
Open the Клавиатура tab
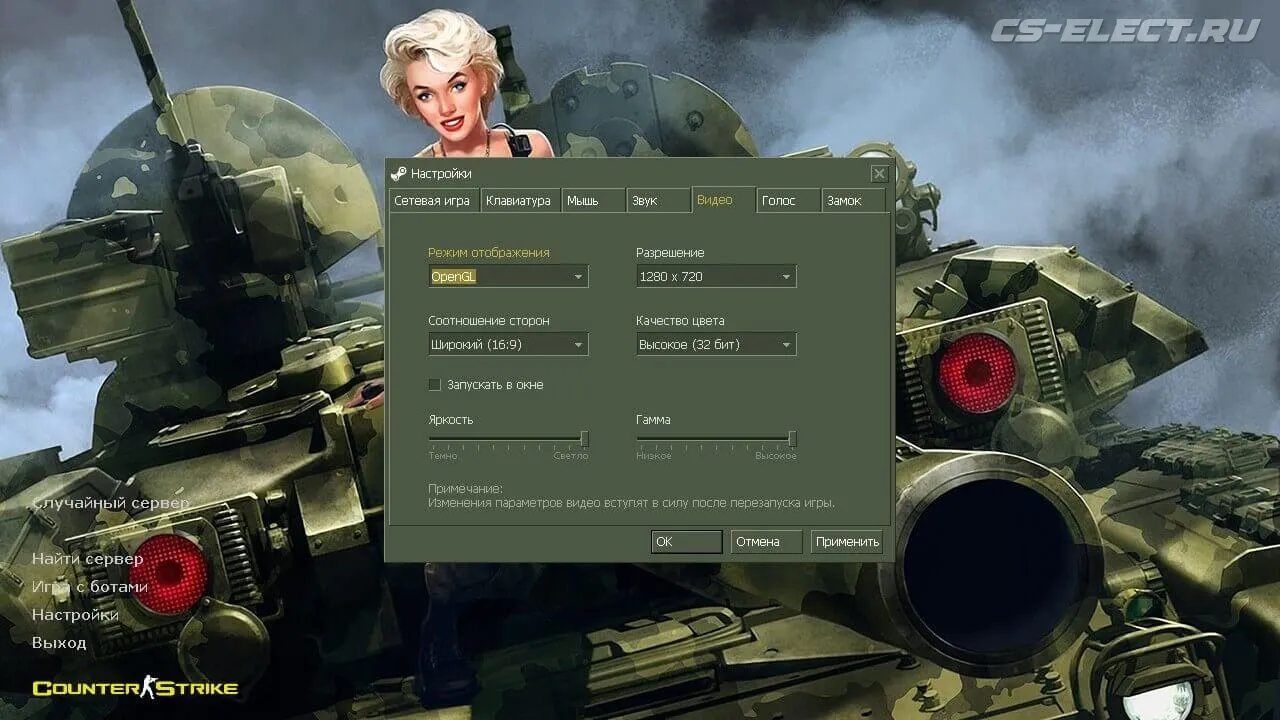[519, 200]
